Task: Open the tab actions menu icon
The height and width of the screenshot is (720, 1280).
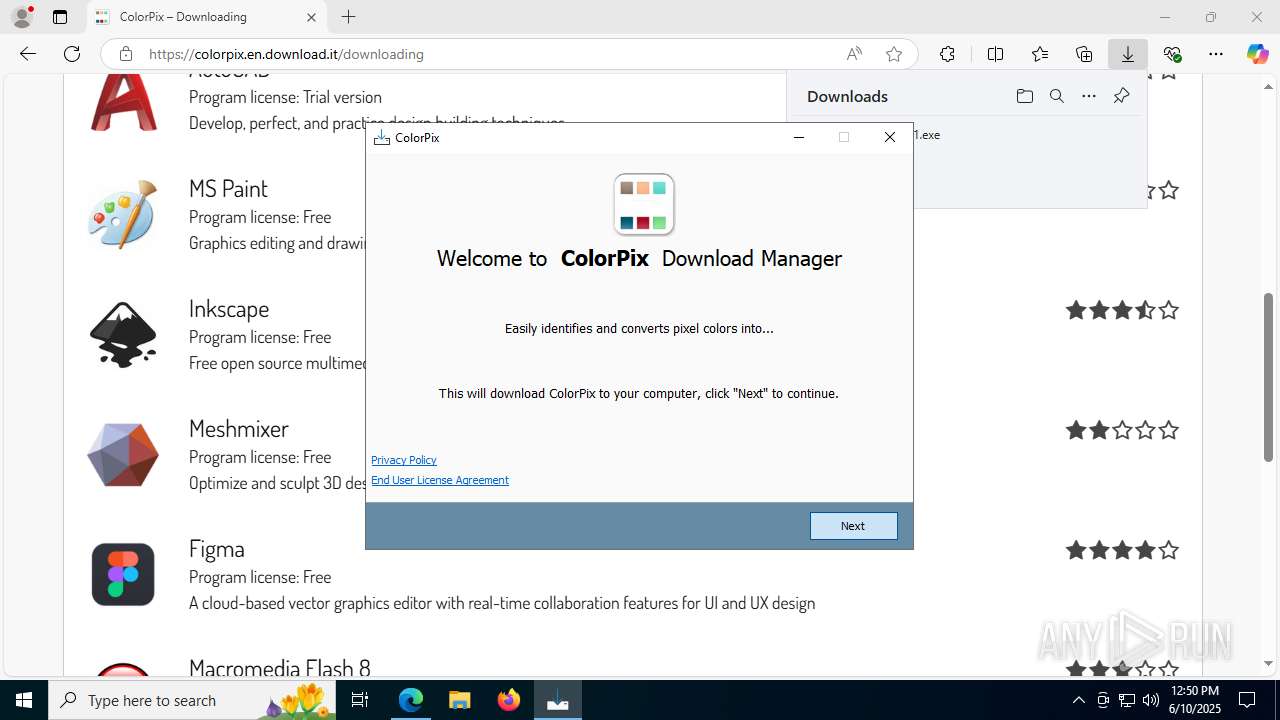Action: 60,17
